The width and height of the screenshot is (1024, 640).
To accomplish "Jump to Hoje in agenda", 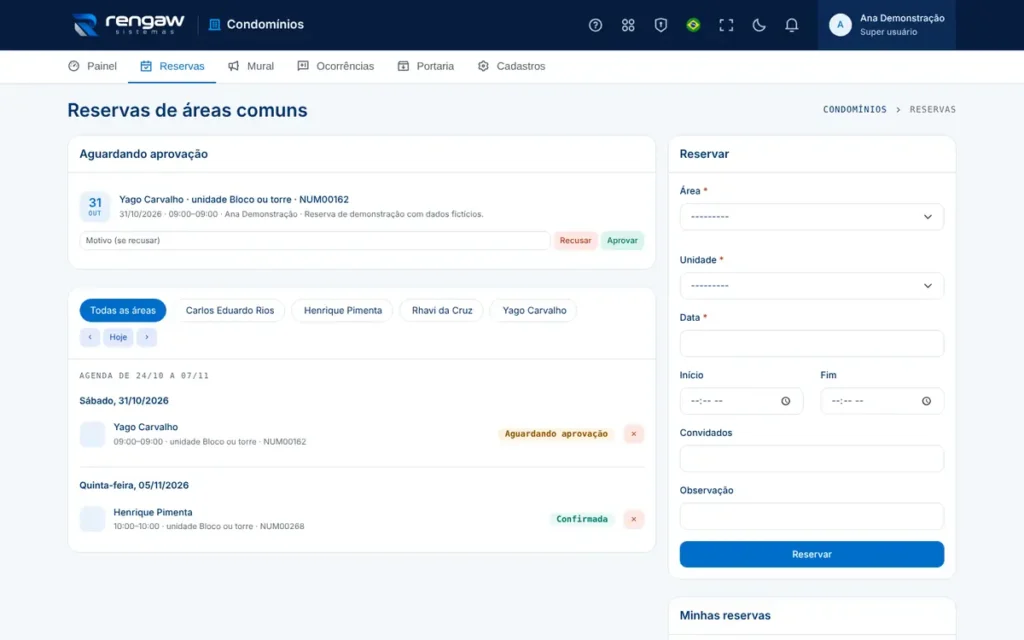I will click(118, 337).
